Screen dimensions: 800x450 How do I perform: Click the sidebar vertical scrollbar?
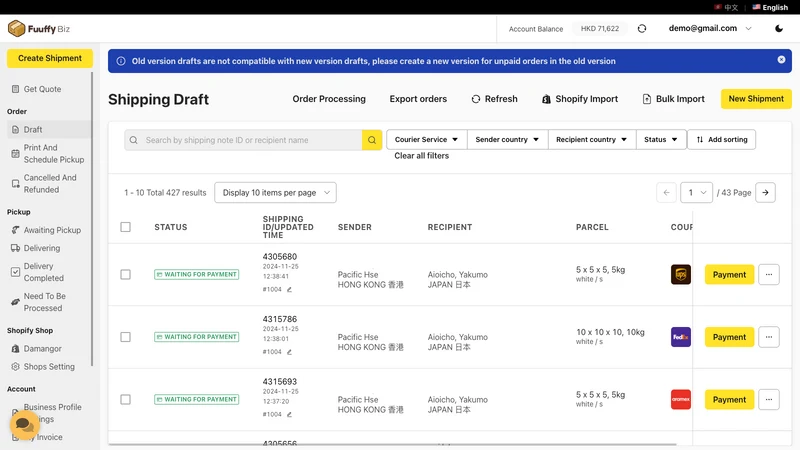[92, 219]
